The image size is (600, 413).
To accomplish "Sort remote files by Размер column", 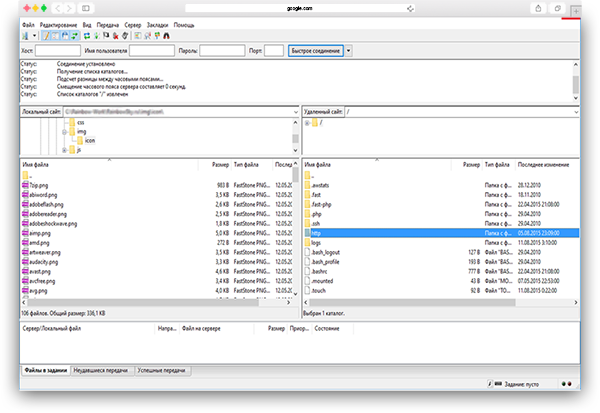I will (x=470, y=163).
